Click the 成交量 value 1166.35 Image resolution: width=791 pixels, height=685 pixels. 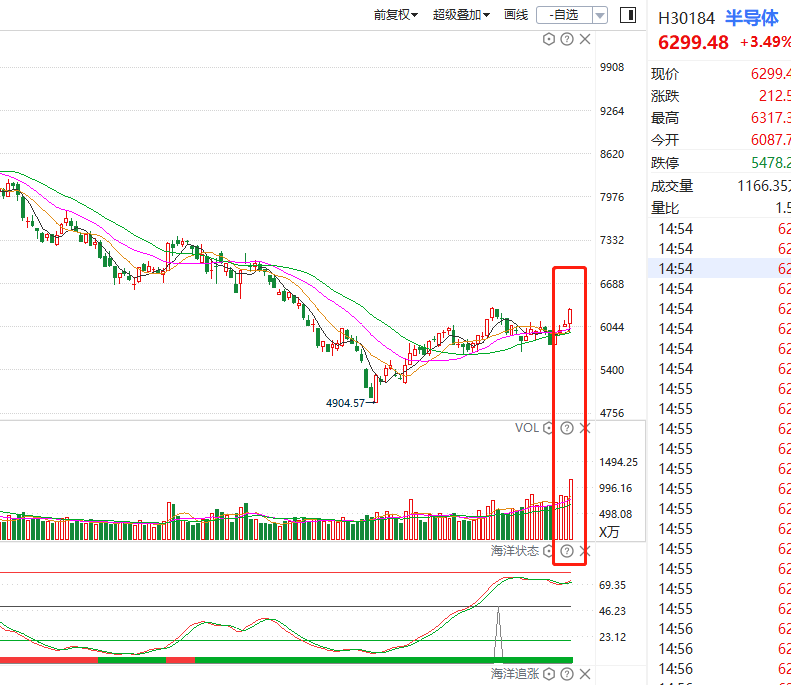[x=764, y=186]
